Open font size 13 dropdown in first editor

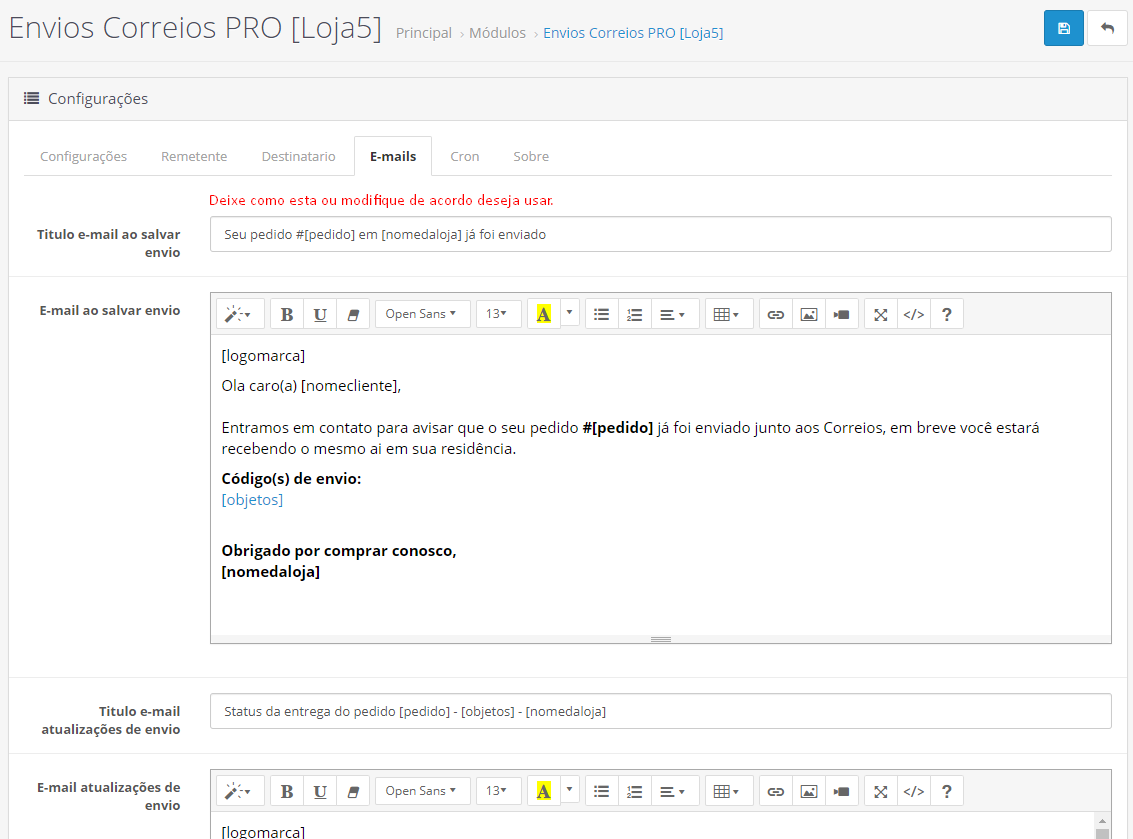point(498,314)
